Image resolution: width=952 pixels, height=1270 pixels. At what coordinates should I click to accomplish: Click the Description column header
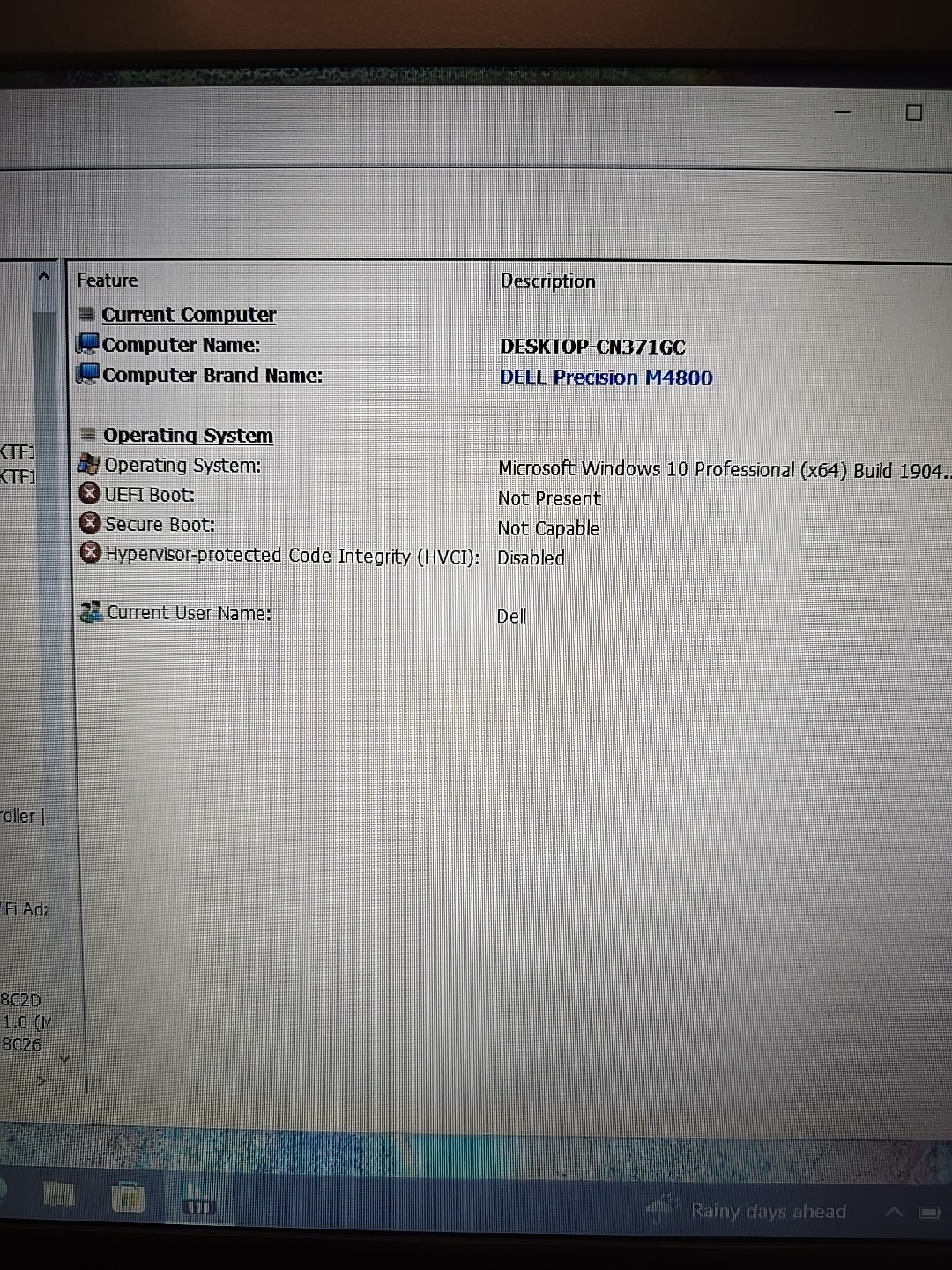tap(548, 281)
